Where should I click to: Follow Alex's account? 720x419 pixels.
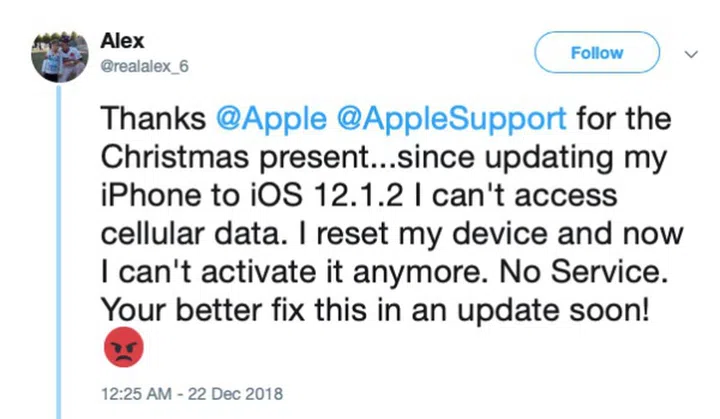point(597,53)
